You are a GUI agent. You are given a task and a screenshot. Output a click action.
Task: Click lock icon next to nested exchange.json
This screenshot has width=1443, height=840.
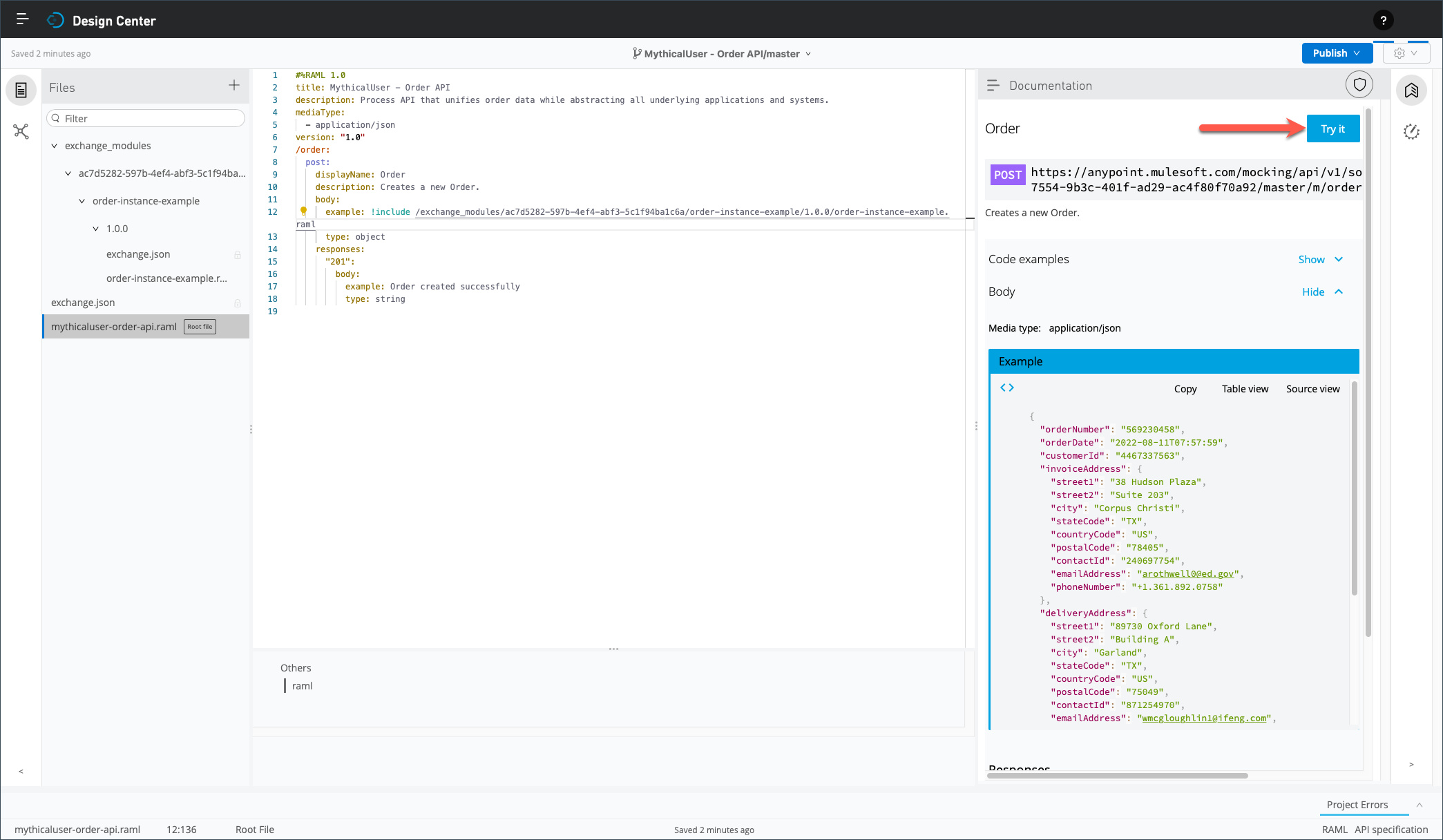click(x=238, y=255)
